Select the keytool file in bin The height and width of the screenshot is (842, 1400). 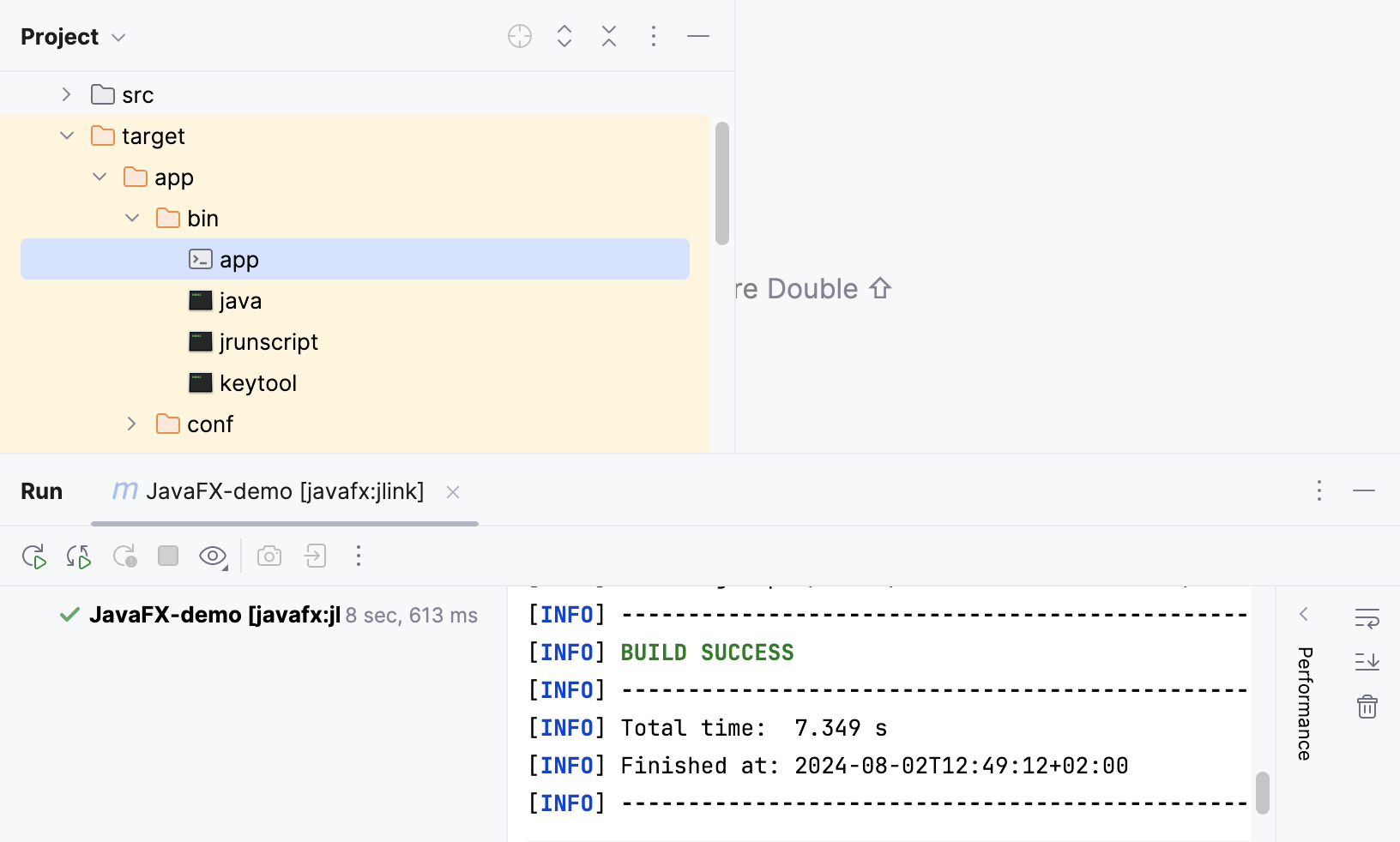click(x=257, y=383)
